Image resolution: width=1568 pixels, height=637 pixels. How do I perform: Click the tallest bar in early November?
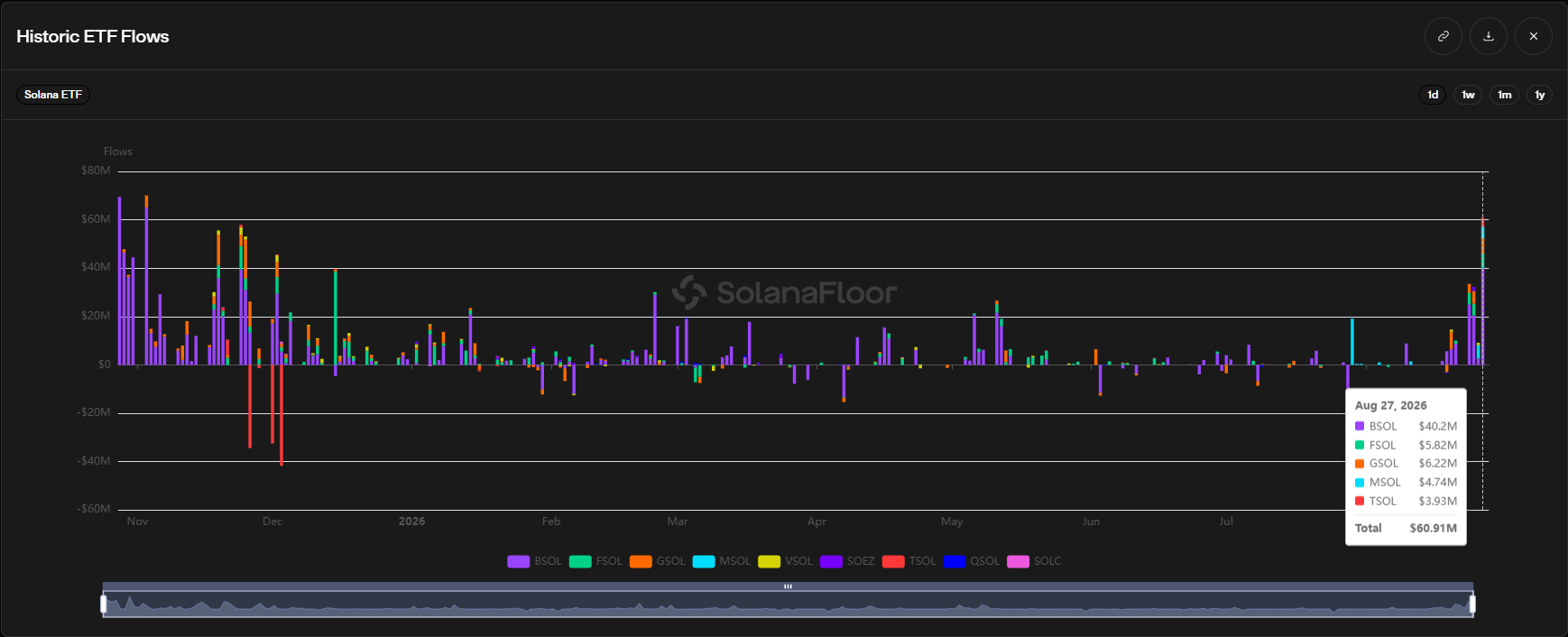[x=146, y=280]
